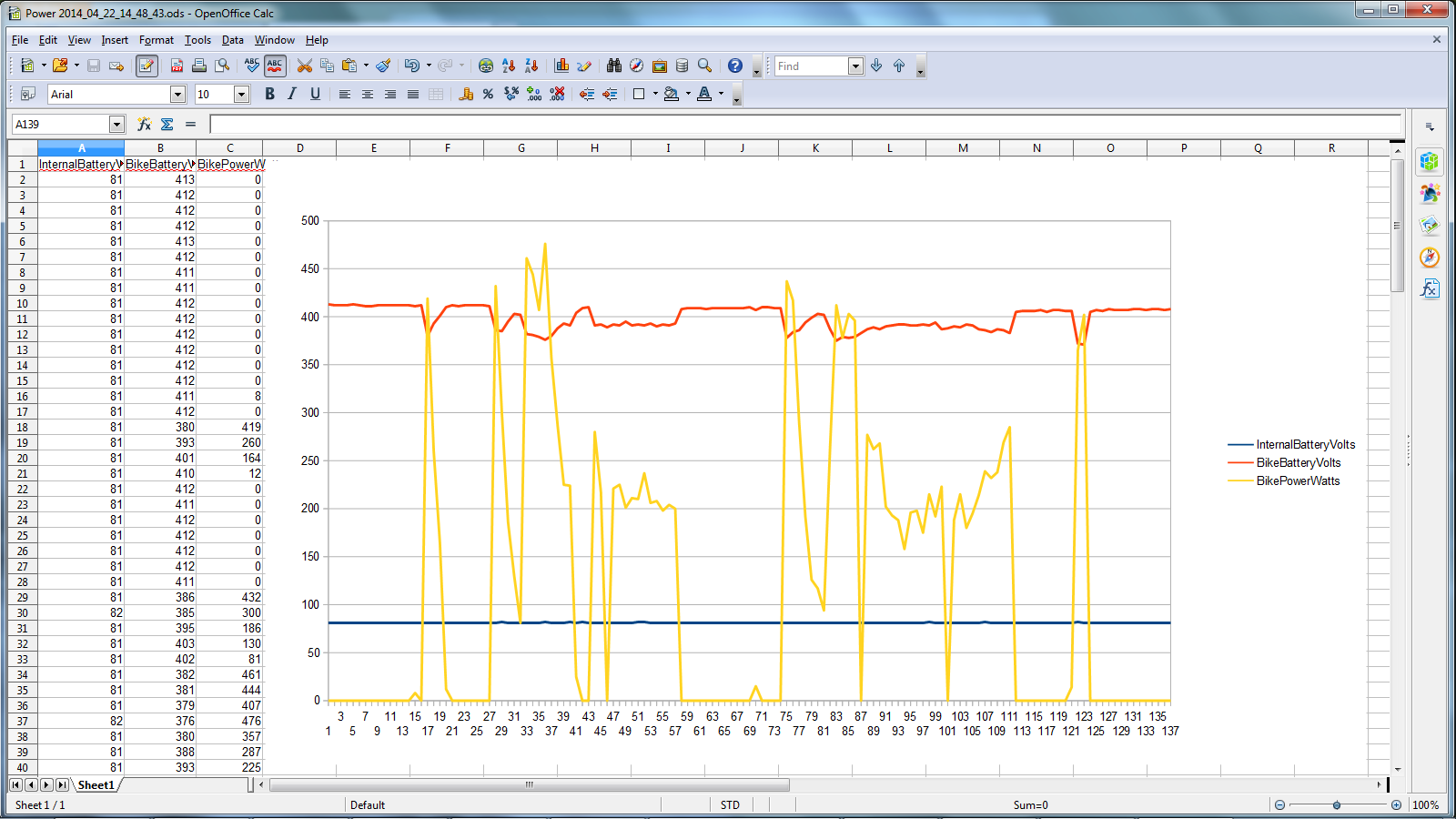Sort Ascending with the A-Z icon
The height and width of the screenshot is (819, 1456).
(x=509, y=66)
